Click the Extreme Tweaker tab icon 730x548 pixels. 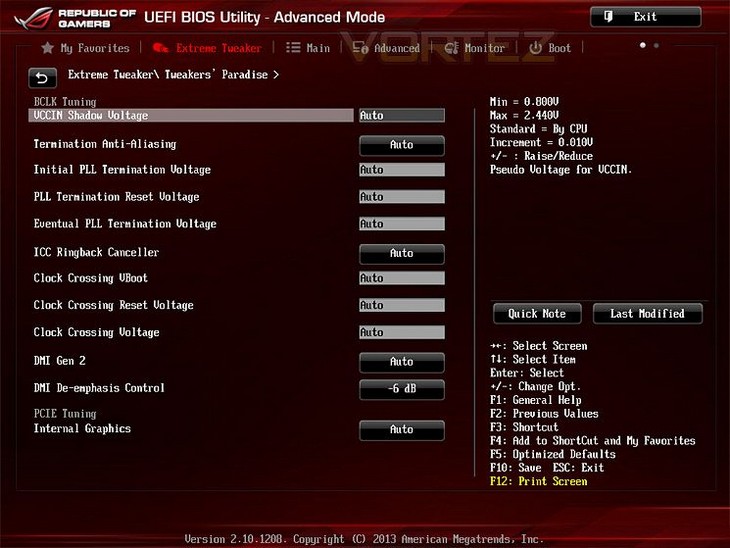(161, 48)
